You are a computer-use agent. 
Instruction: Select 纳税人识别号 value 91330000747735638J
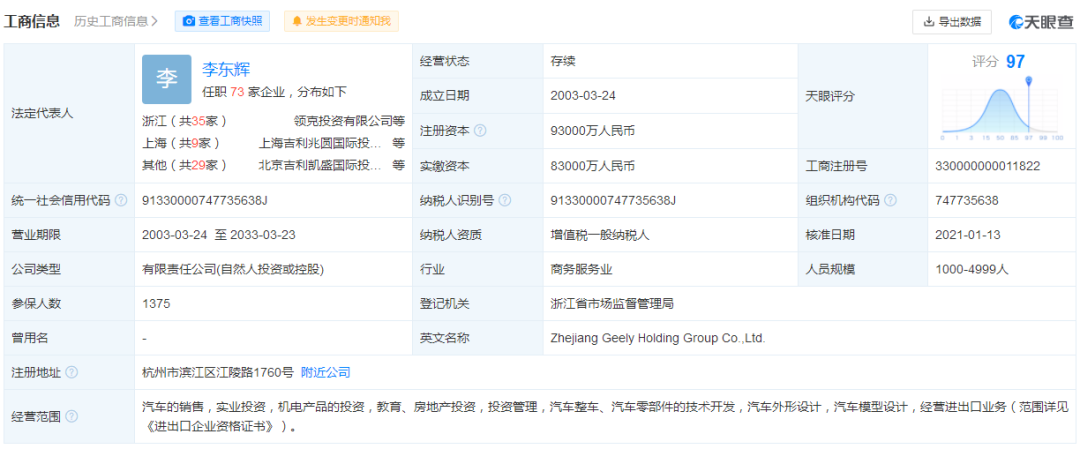click(x=613, y=200)
